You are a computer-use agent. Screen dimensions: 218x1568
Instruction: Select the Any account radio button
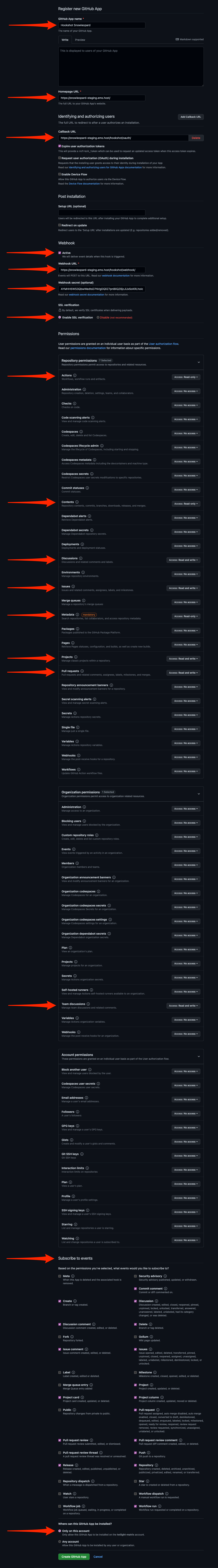click(x=60, y=1542)
